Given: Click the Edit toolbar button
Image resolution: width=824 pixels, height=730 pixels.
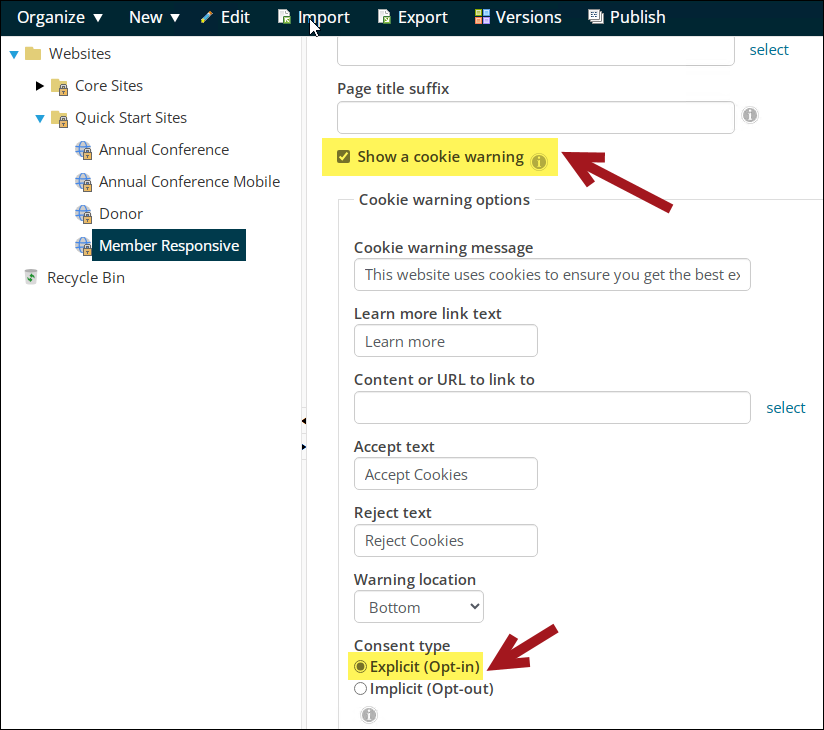Looking at the screenshot, I should (225, 17).
